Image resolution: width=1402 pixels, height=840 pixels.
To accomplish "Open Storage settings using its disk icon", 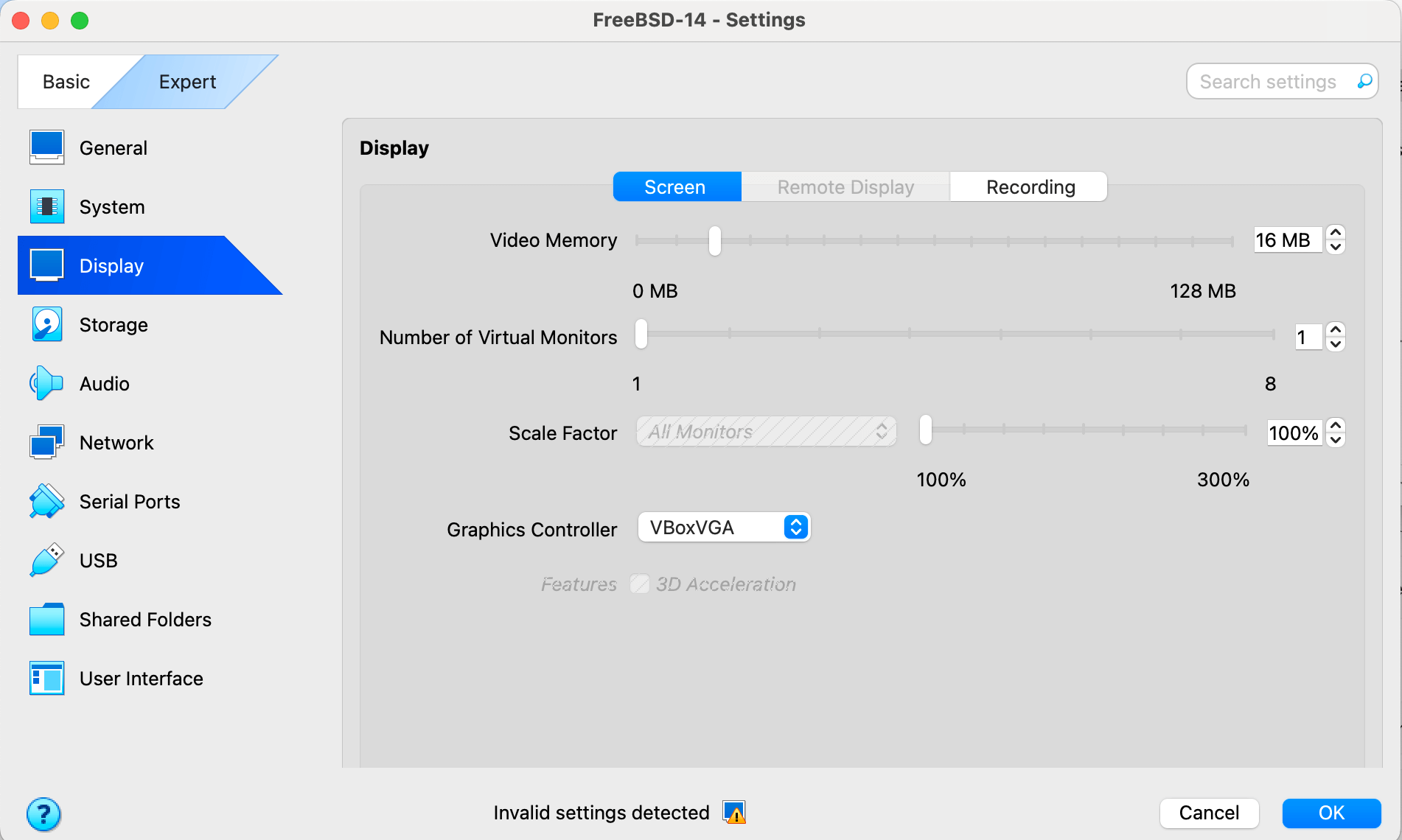I will pyautogui.click(x=46, y=324).
